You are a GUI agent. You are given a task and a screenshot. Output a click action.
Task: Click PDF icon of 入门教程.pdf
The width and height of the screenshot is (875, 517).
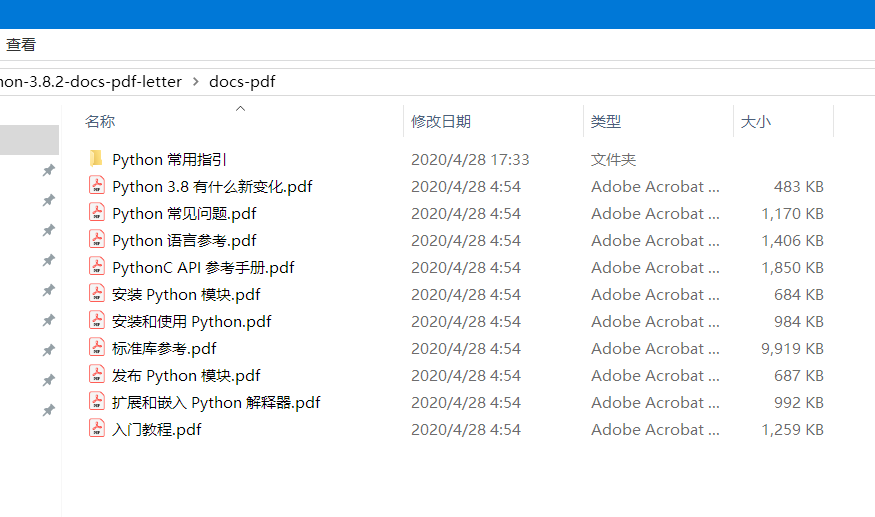click(x=97, y=429)
